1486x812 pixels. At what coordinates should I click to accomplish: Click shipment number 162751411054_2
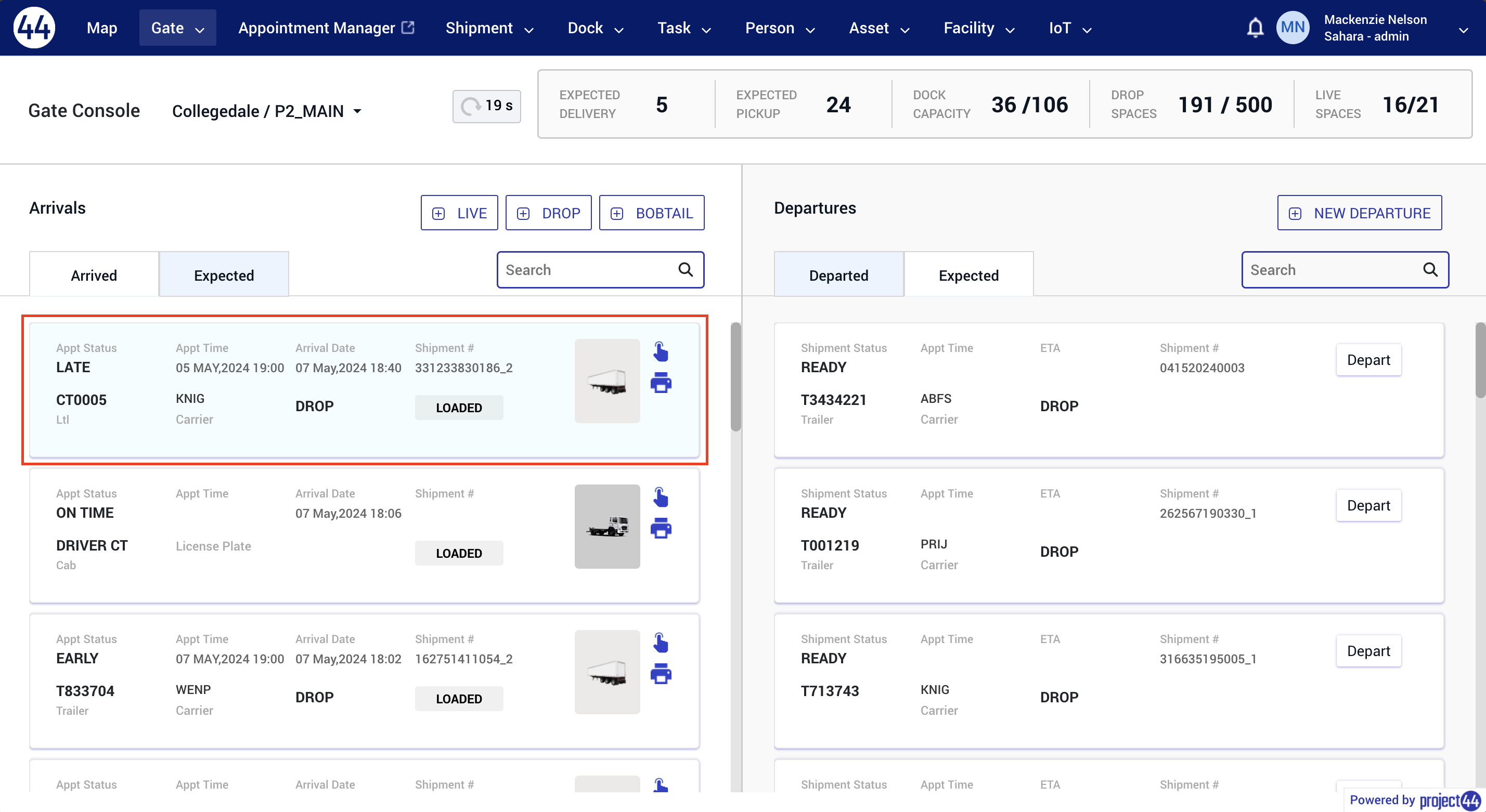point(464,659)
